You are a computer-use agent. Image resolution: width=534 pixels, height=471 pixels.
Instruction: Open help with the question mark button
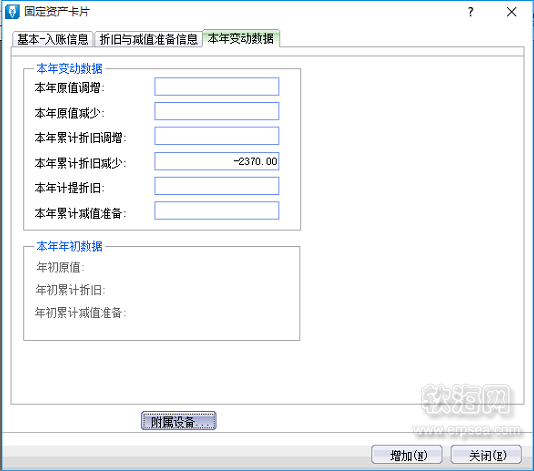(471, 12)
